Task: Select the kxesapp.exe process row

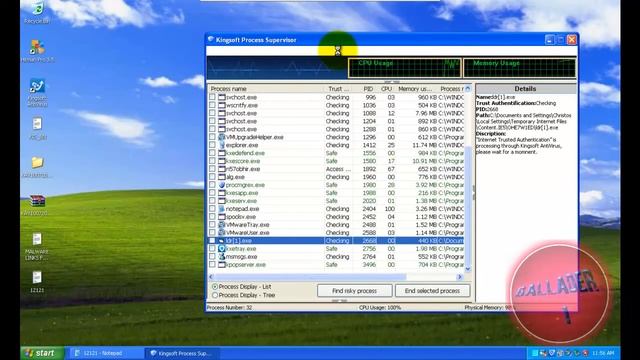Action: [336, 193]
